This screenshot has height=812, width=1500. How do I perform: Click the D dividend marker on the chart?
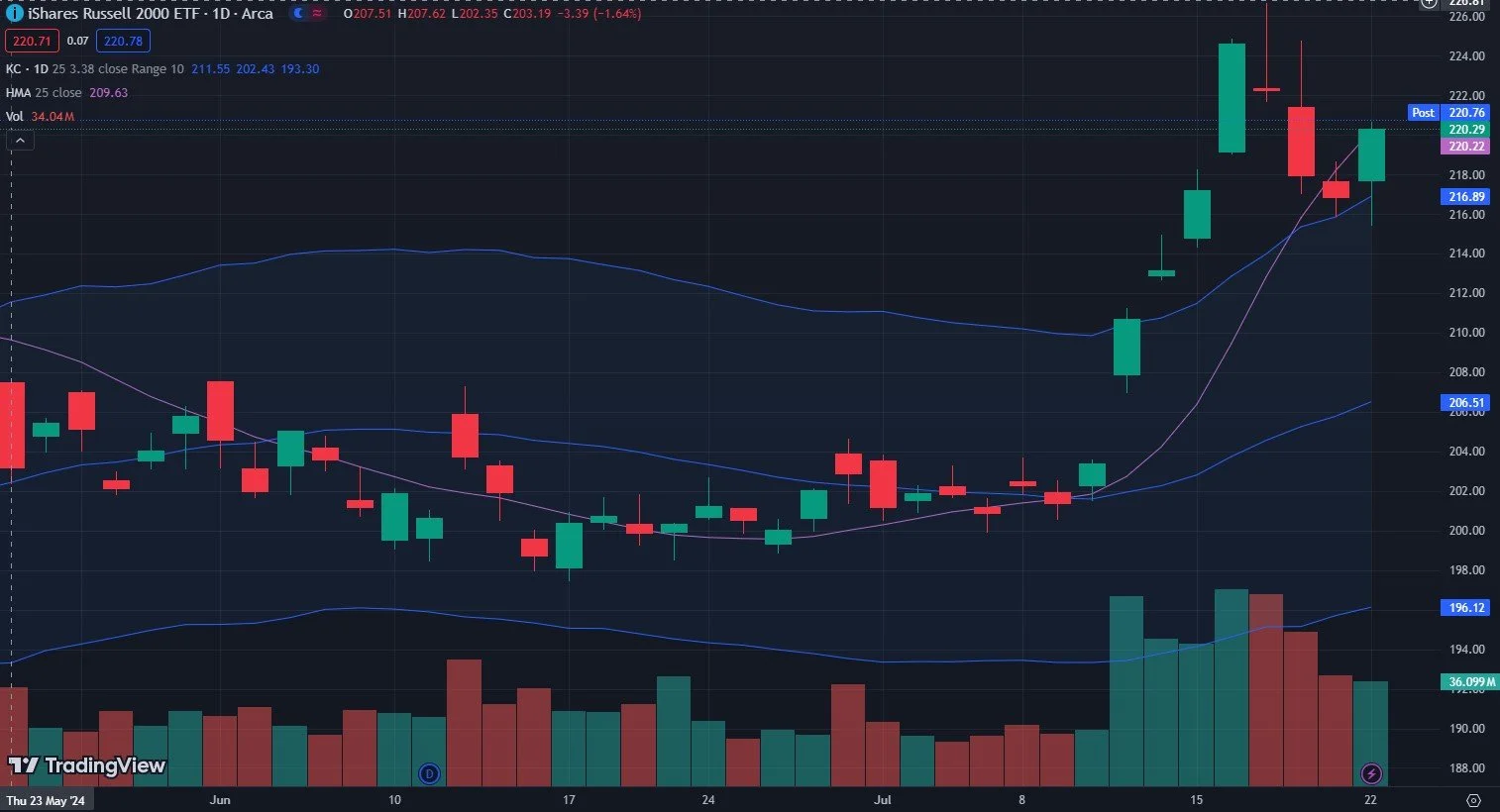429,773
